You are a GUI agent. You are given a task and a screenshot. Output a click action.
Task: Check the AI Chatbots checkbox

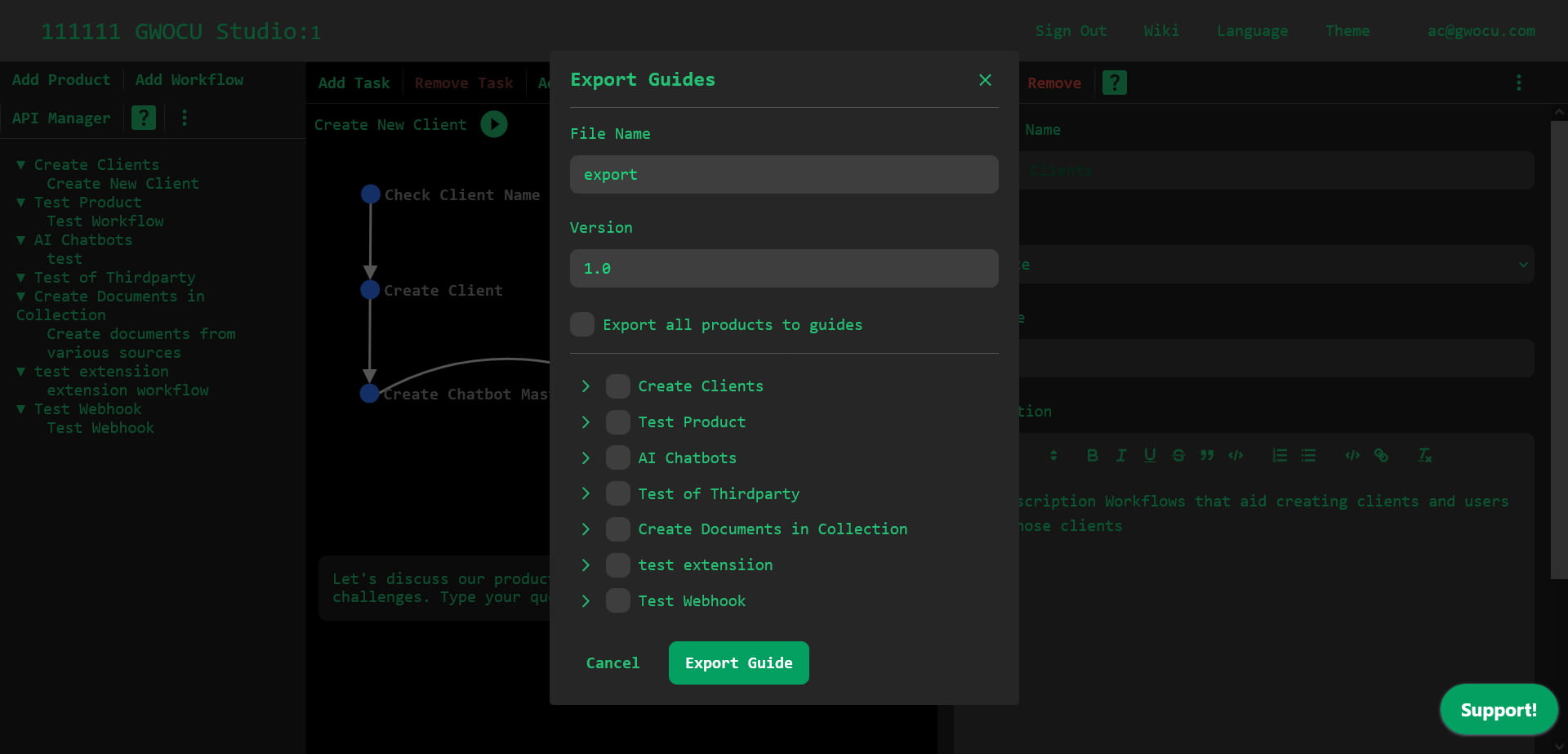[618, 458]
